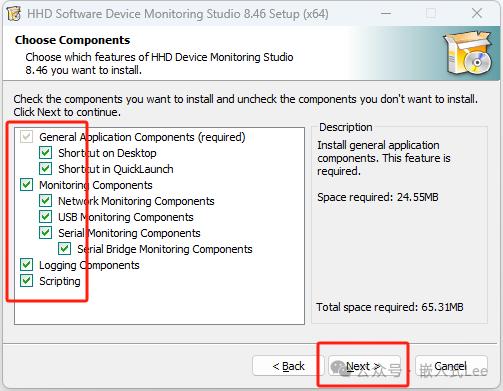Select the Logging Components label
503x391 pixels.
click(x=89, y=265)
